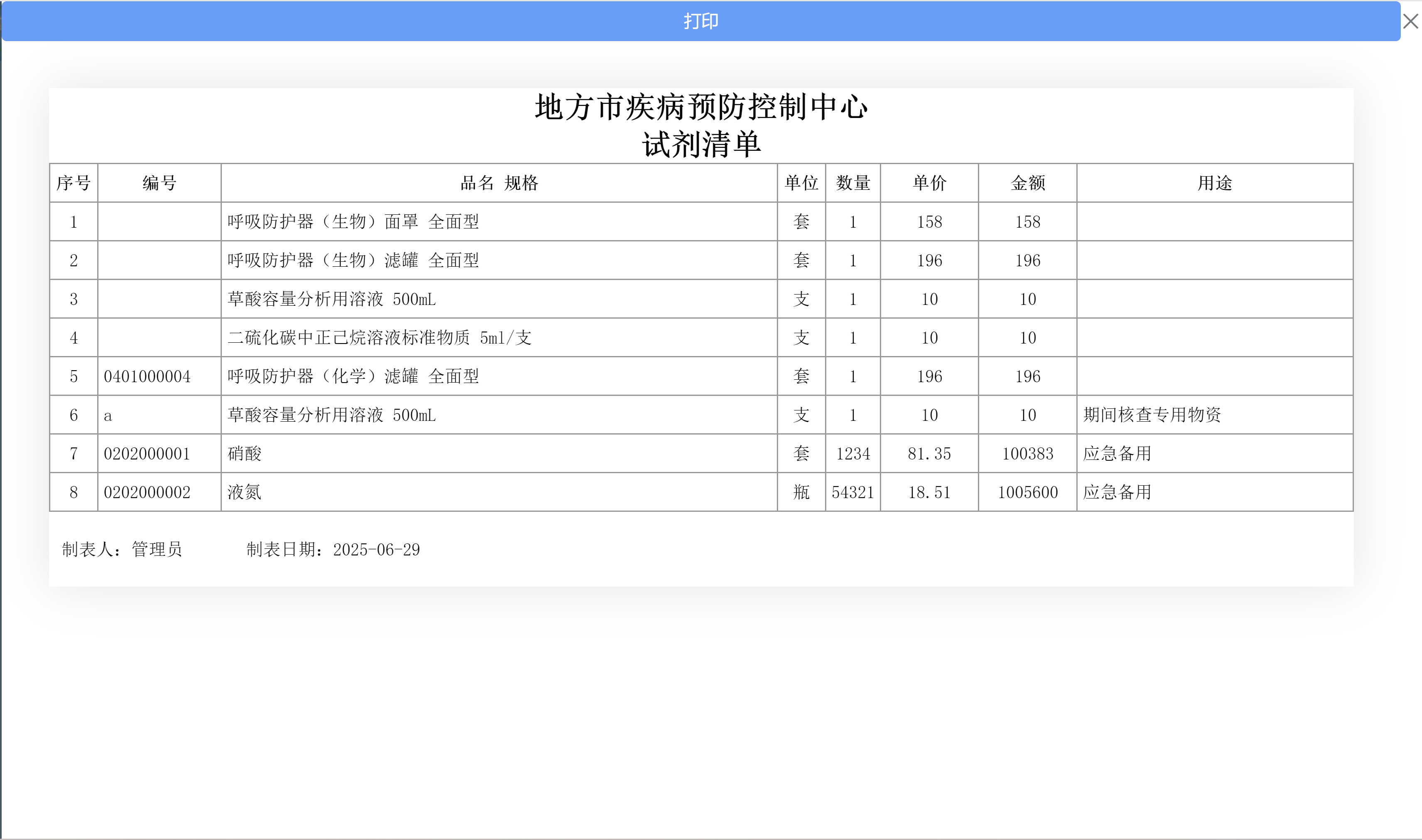
Task: Click the 单价 column header
Action: [930, 183]
